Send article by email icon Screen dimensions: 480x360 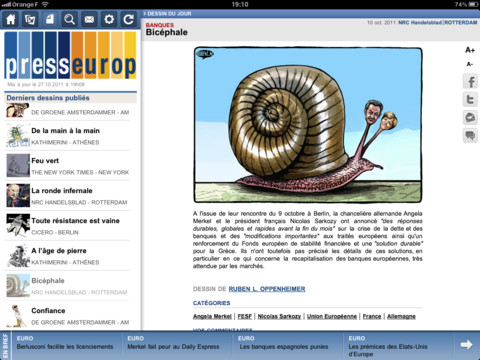(x=470, y=118)
